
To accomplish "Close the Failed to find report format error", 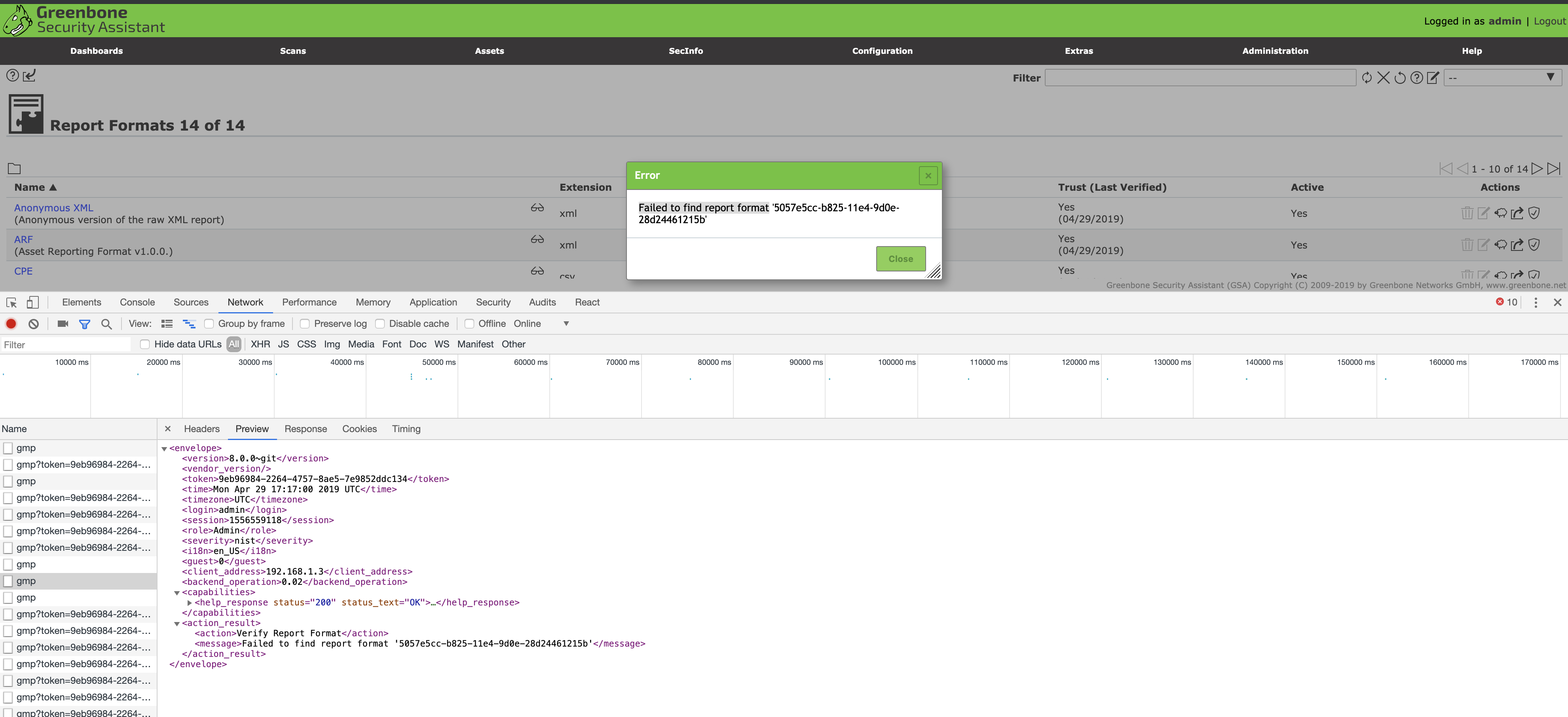I will click(x=901, y=258).
